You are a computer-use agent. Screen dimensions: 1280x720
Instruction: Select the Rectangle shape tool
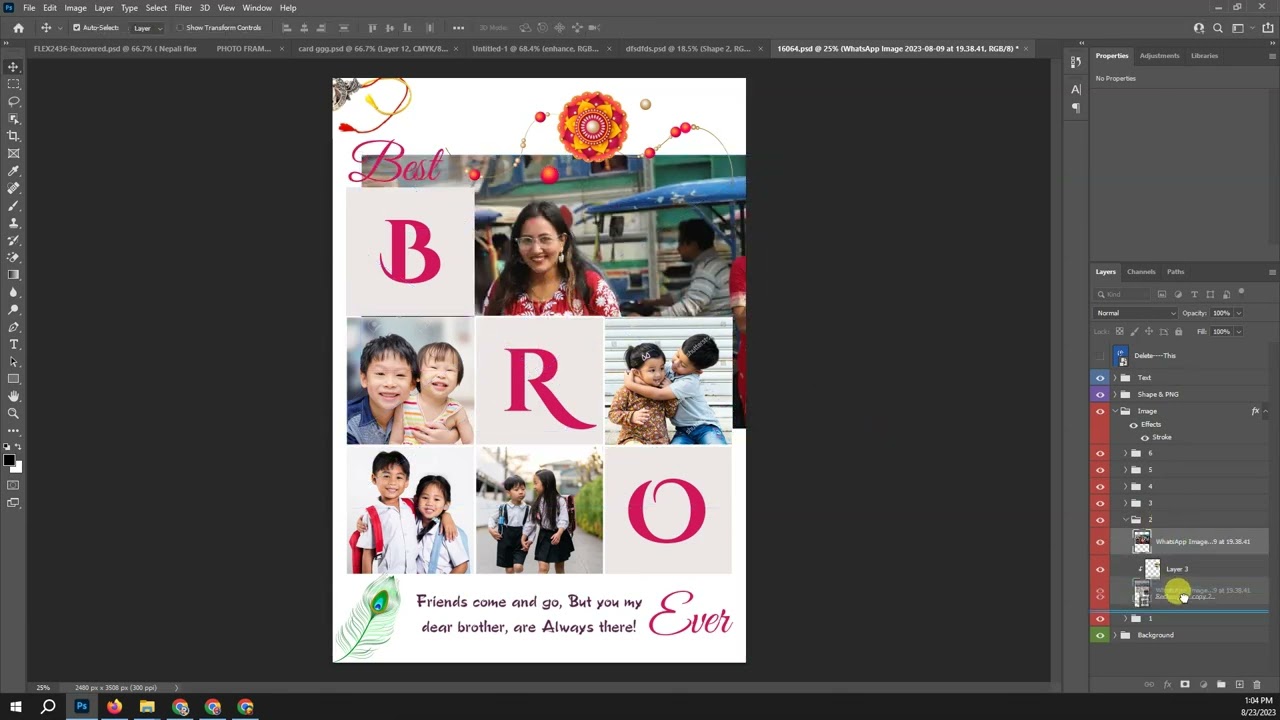click(x=13, y=379)
